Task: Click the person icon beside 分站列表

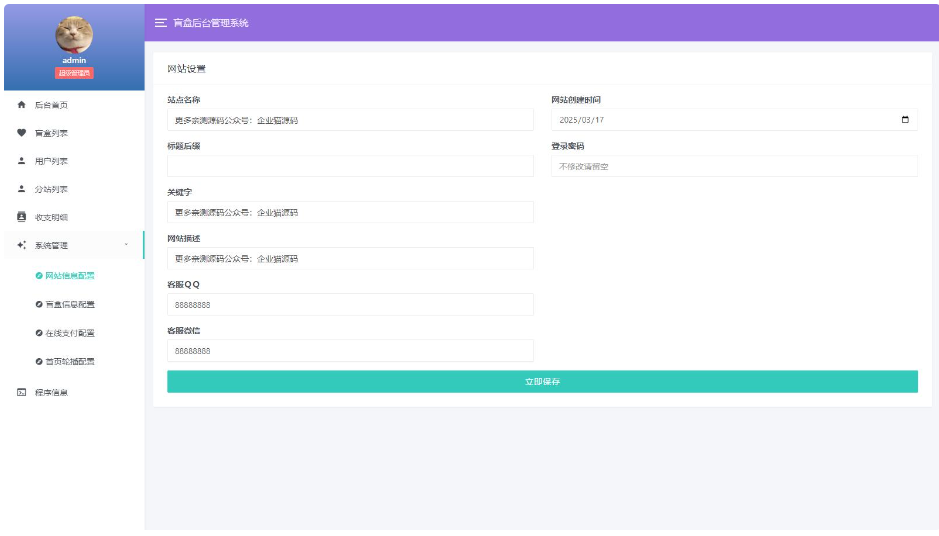Action: point(22,189)
